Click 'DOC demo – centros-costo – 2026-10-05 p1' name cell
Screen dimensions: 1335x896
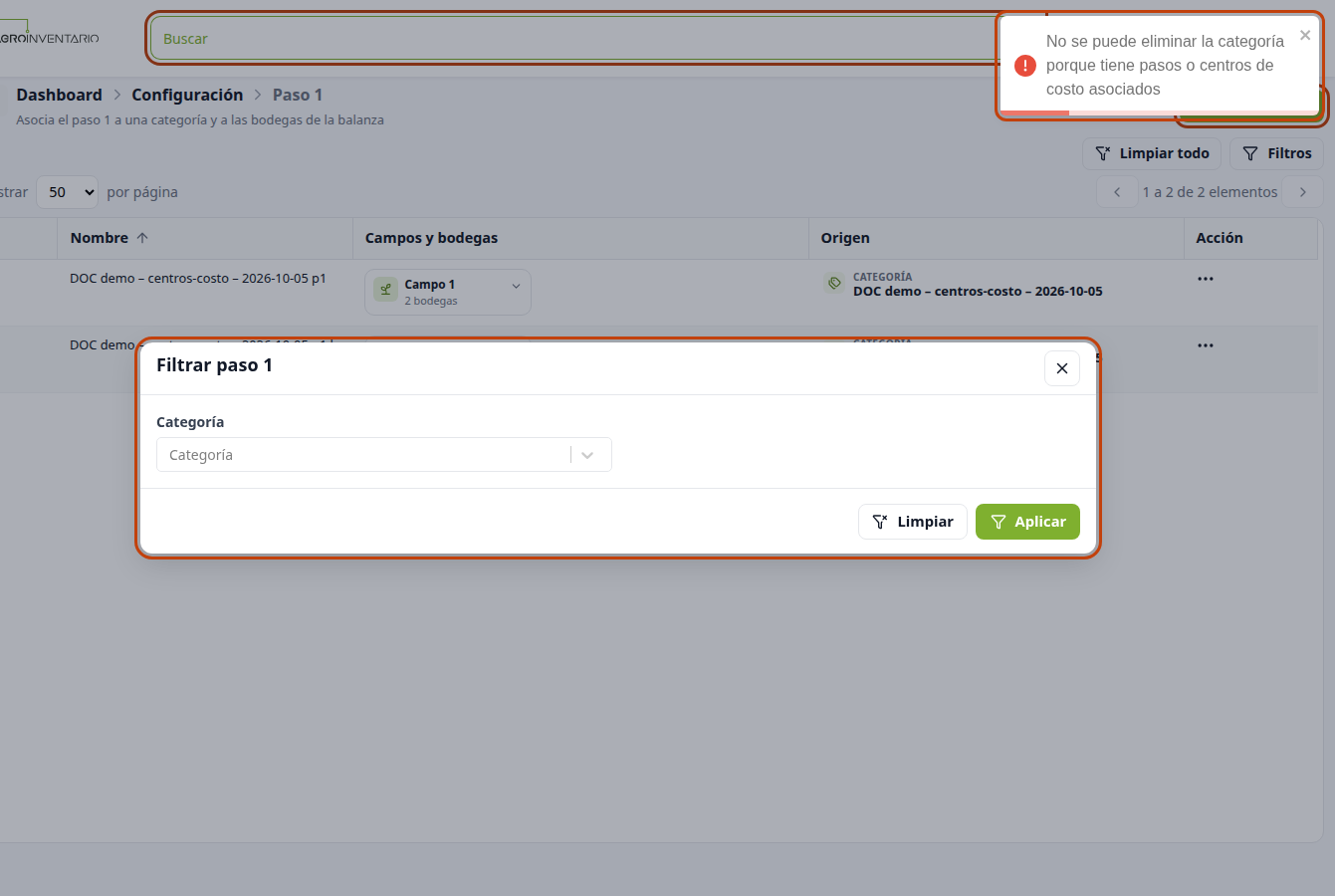tap(198, 279)
